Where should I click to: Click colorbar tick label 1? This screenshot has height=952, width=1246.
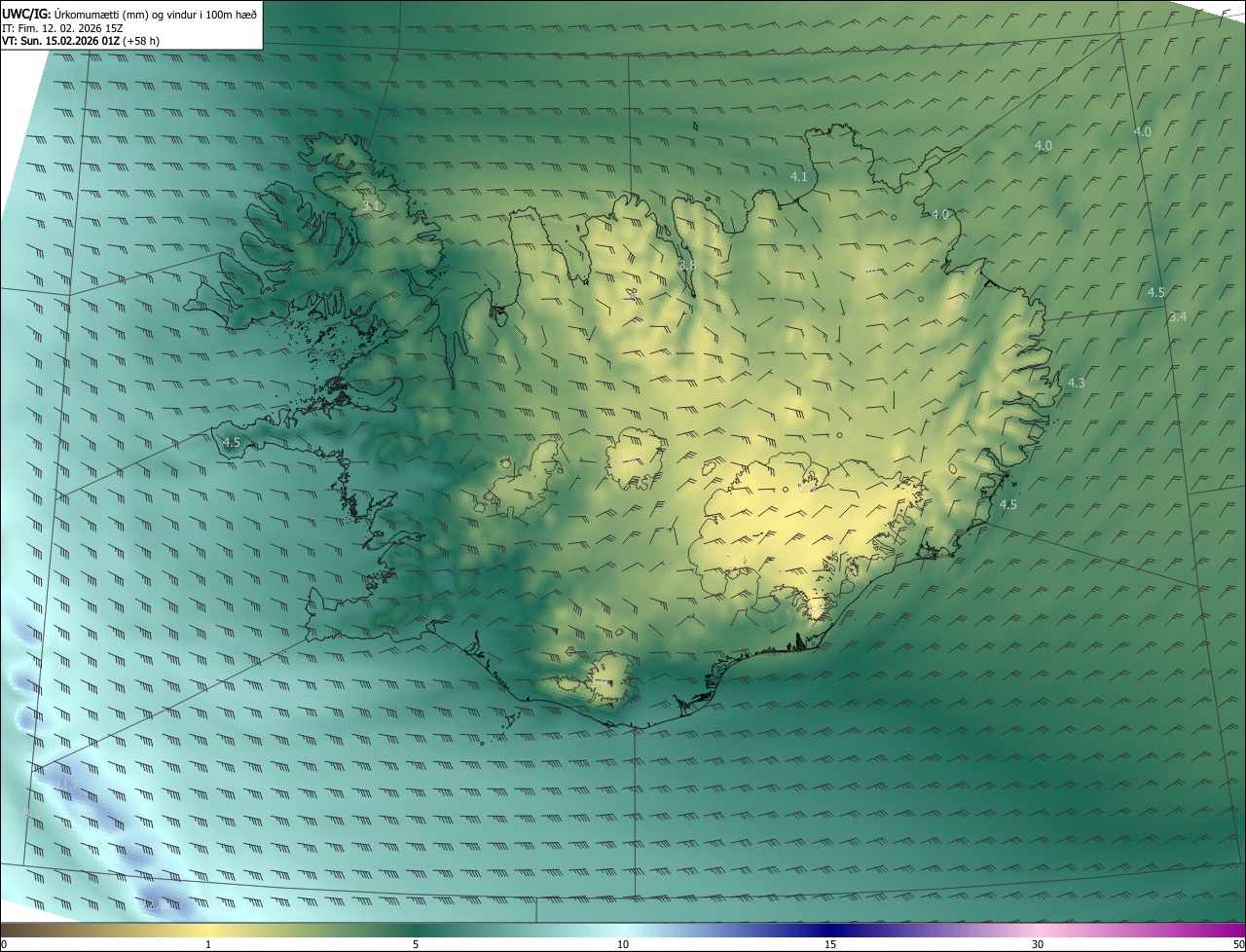(x=208, y=944)
